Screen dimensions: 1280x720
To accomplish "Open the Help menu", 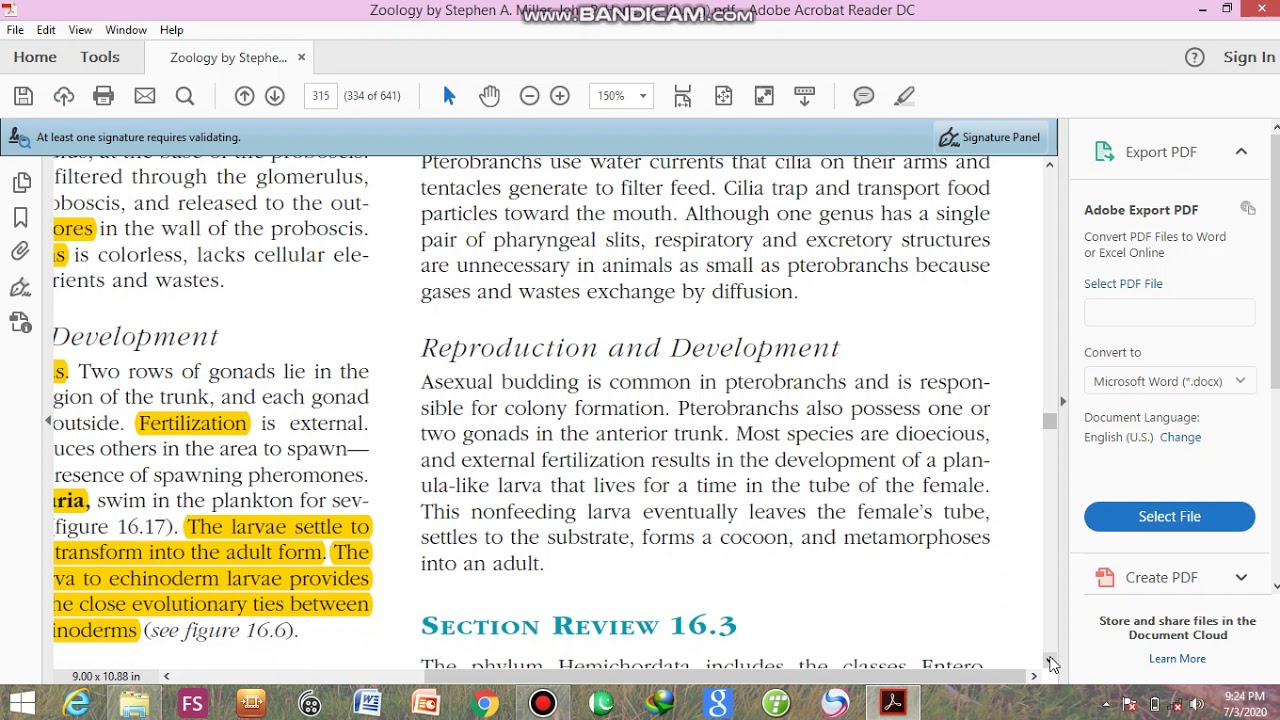I will (172, 30).
